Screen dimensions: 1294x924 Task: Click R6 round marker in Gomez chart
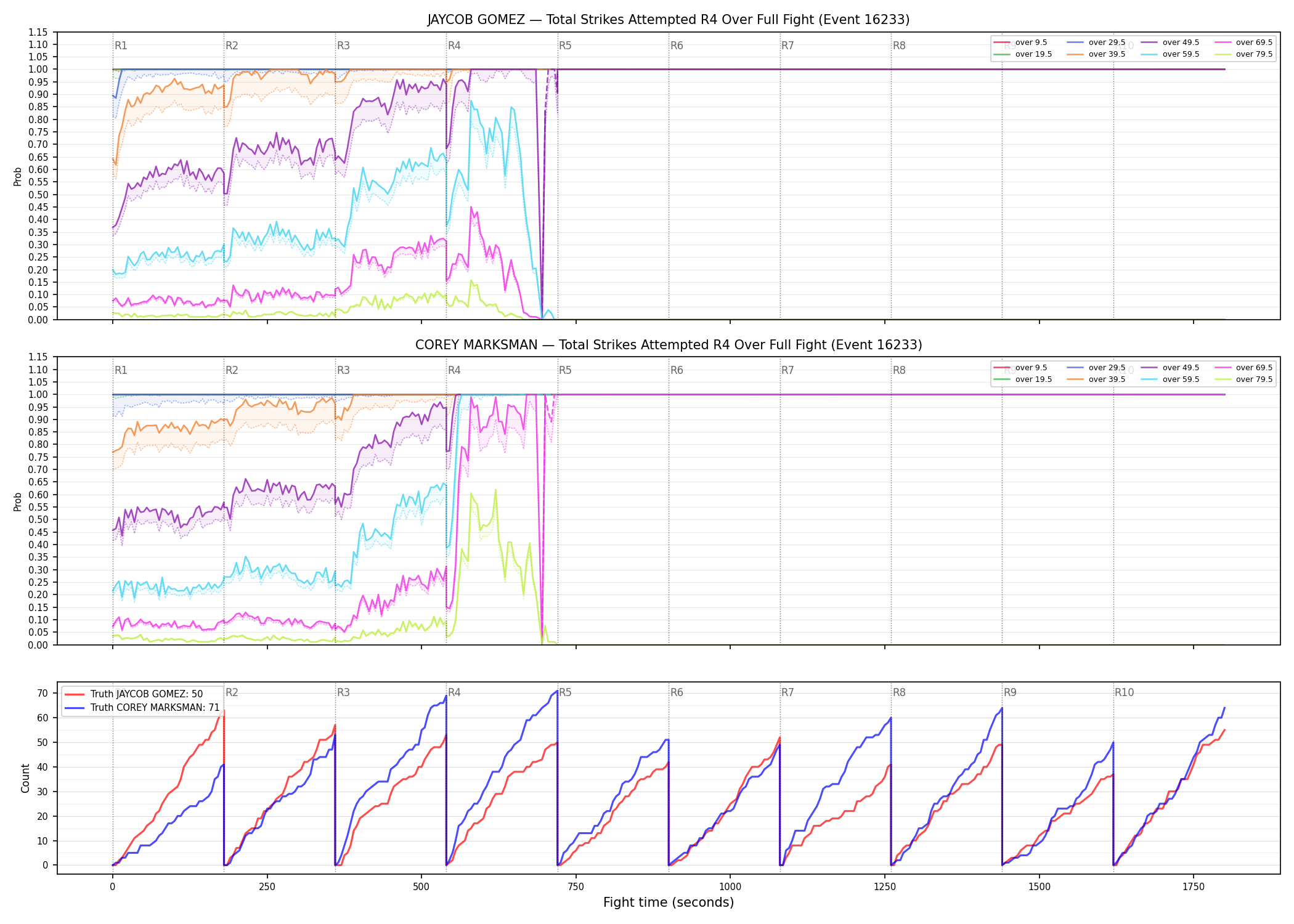(677, 46)
